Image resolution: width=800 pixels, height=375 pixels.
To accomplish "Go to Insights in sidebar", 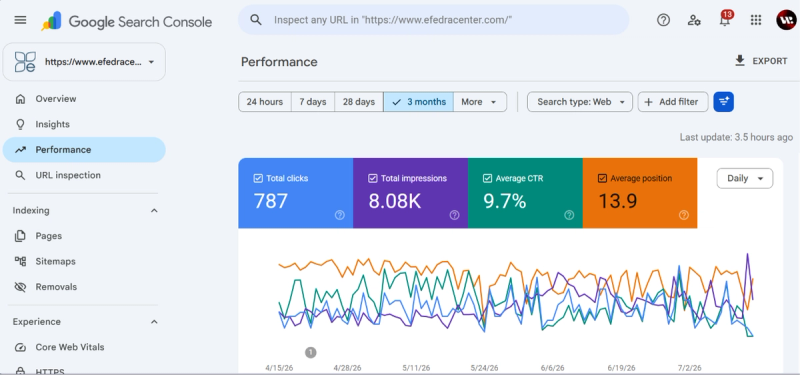I will pos(84,124).
